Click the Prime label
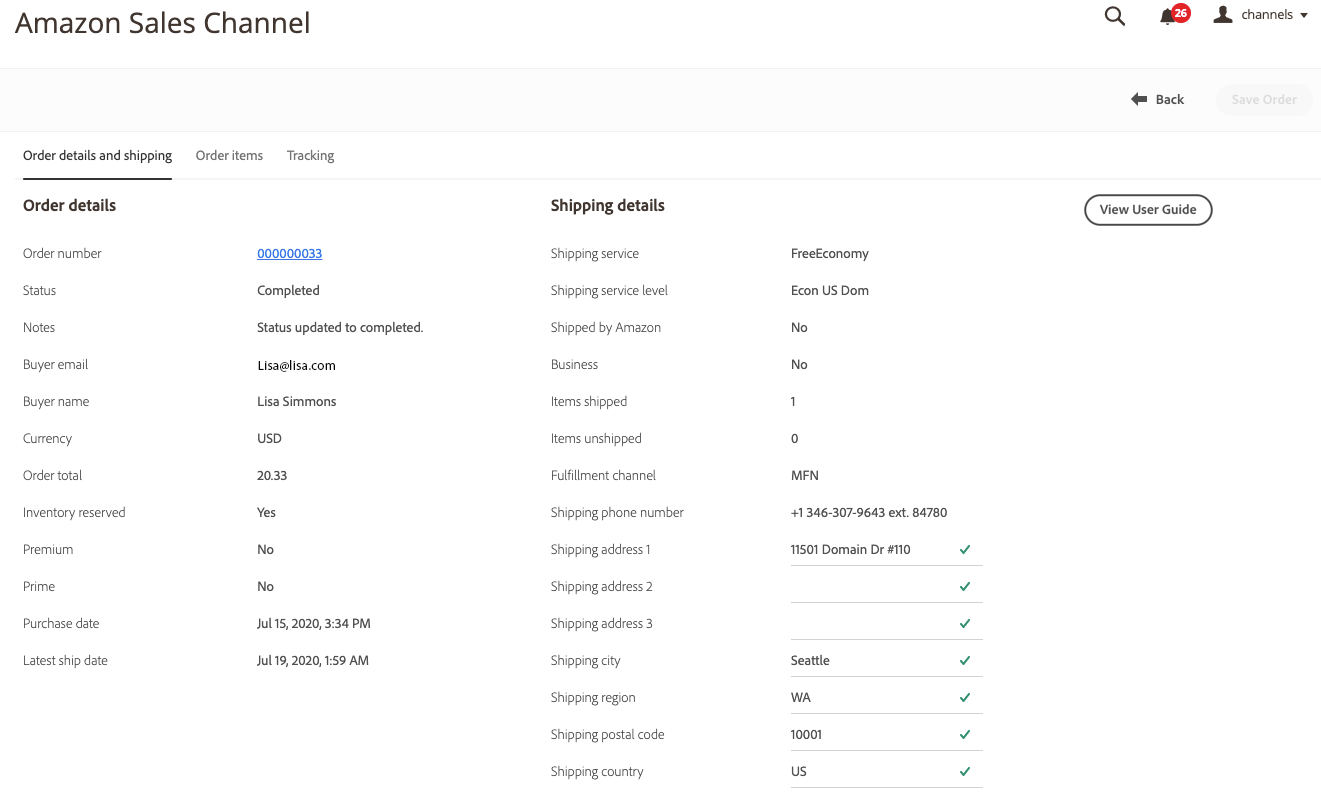This screenshot has height=808, width=1321. tap(39, 586)
